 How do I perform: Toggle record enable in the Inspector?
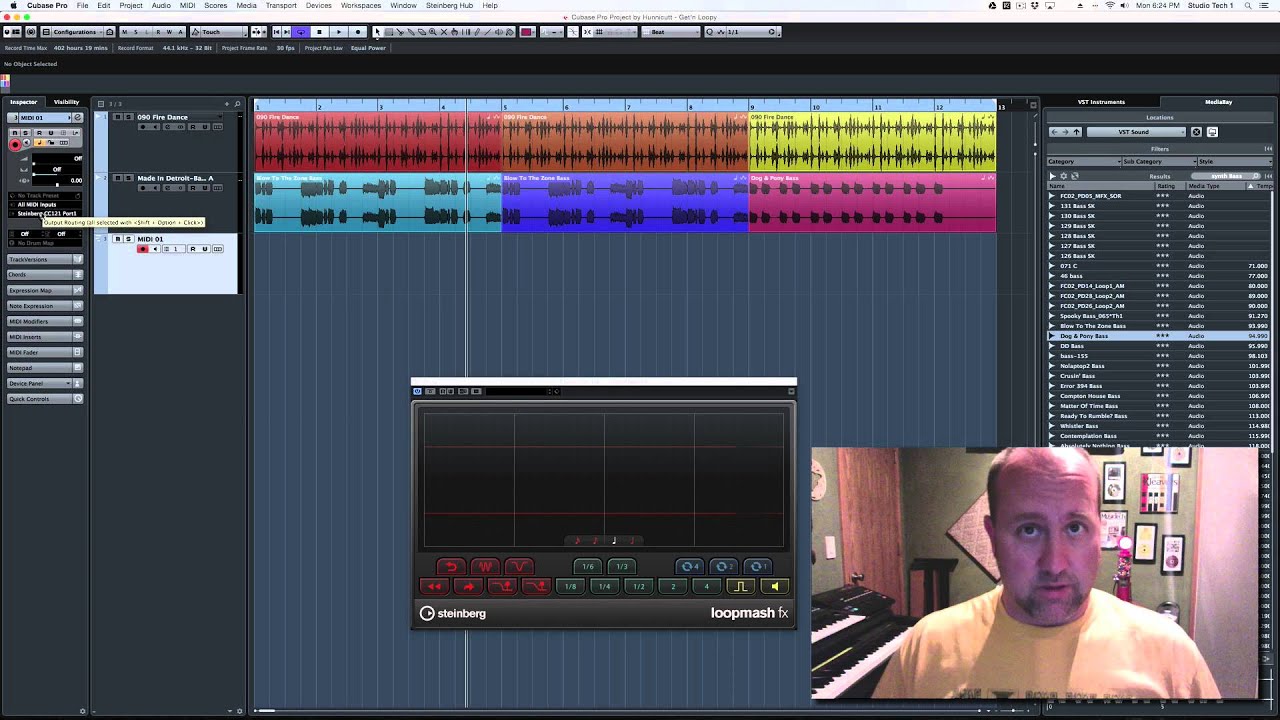[15, 144]
